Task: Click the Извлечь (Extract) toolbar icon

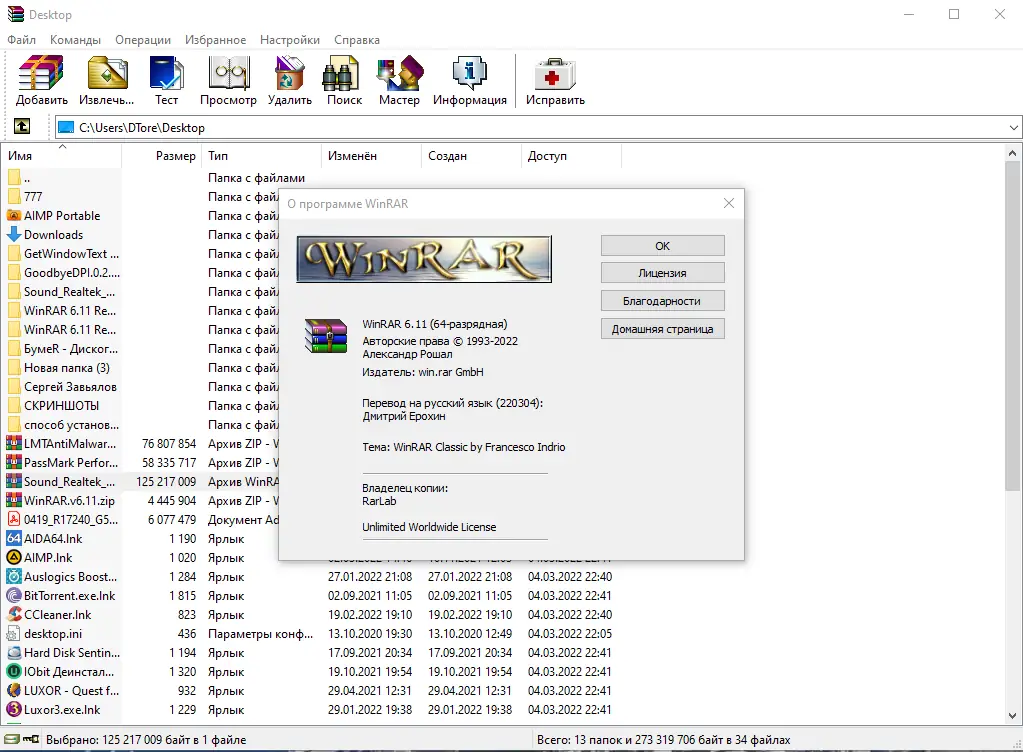Action: [106, 81]
